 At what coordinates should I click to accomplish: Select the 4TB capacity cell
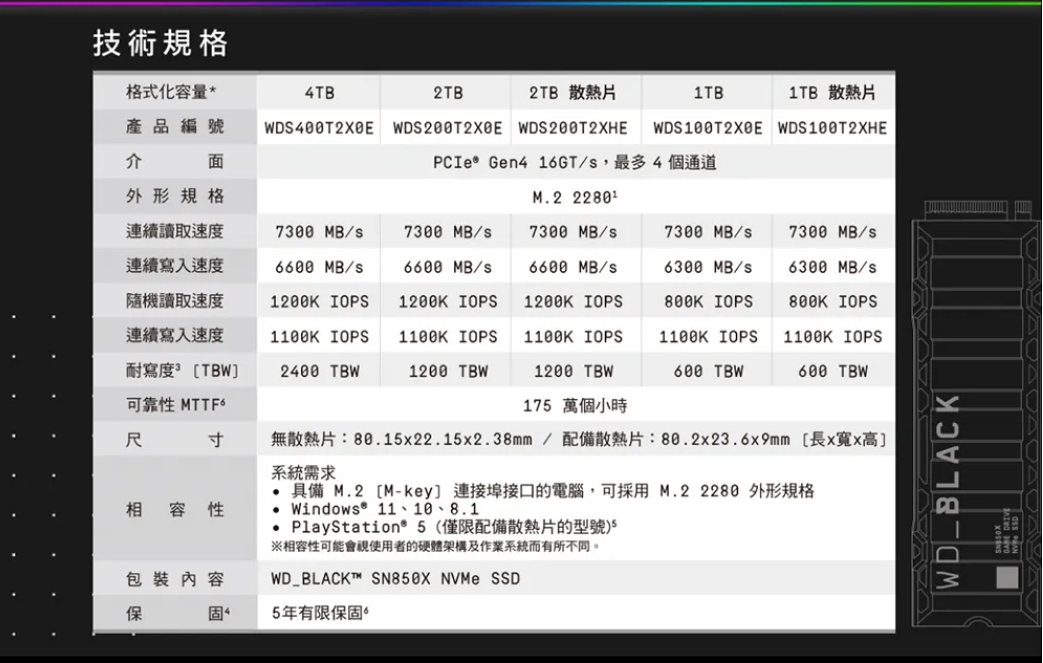coord(319,92)
